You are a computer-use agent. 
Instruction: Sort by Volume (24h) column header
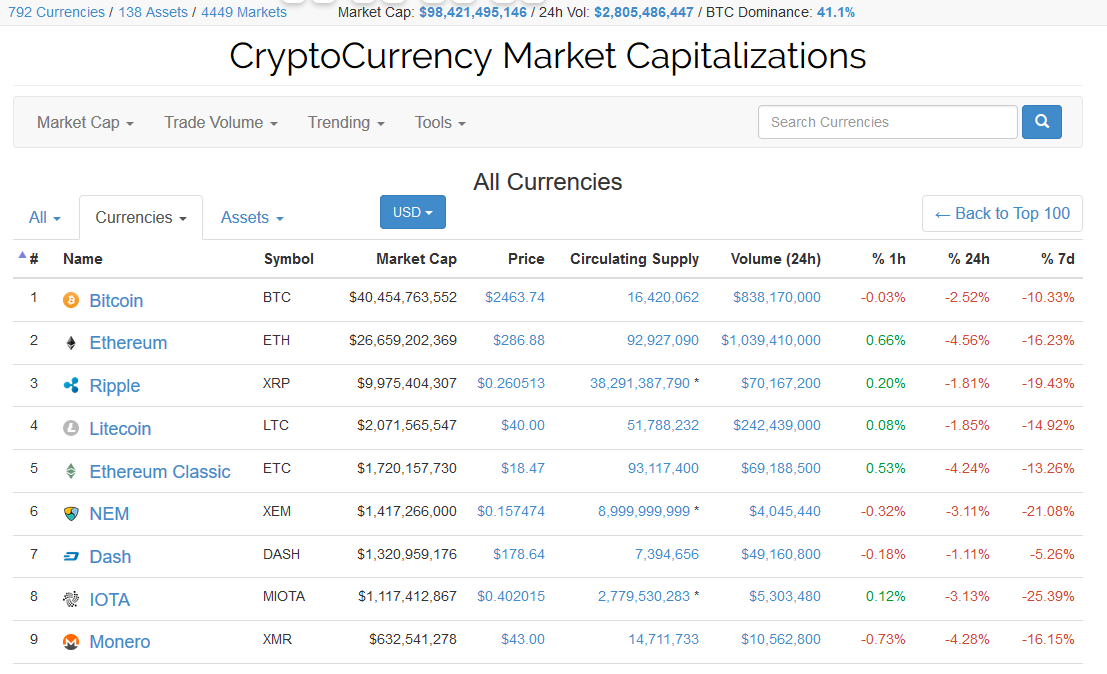tap(775, 259)
